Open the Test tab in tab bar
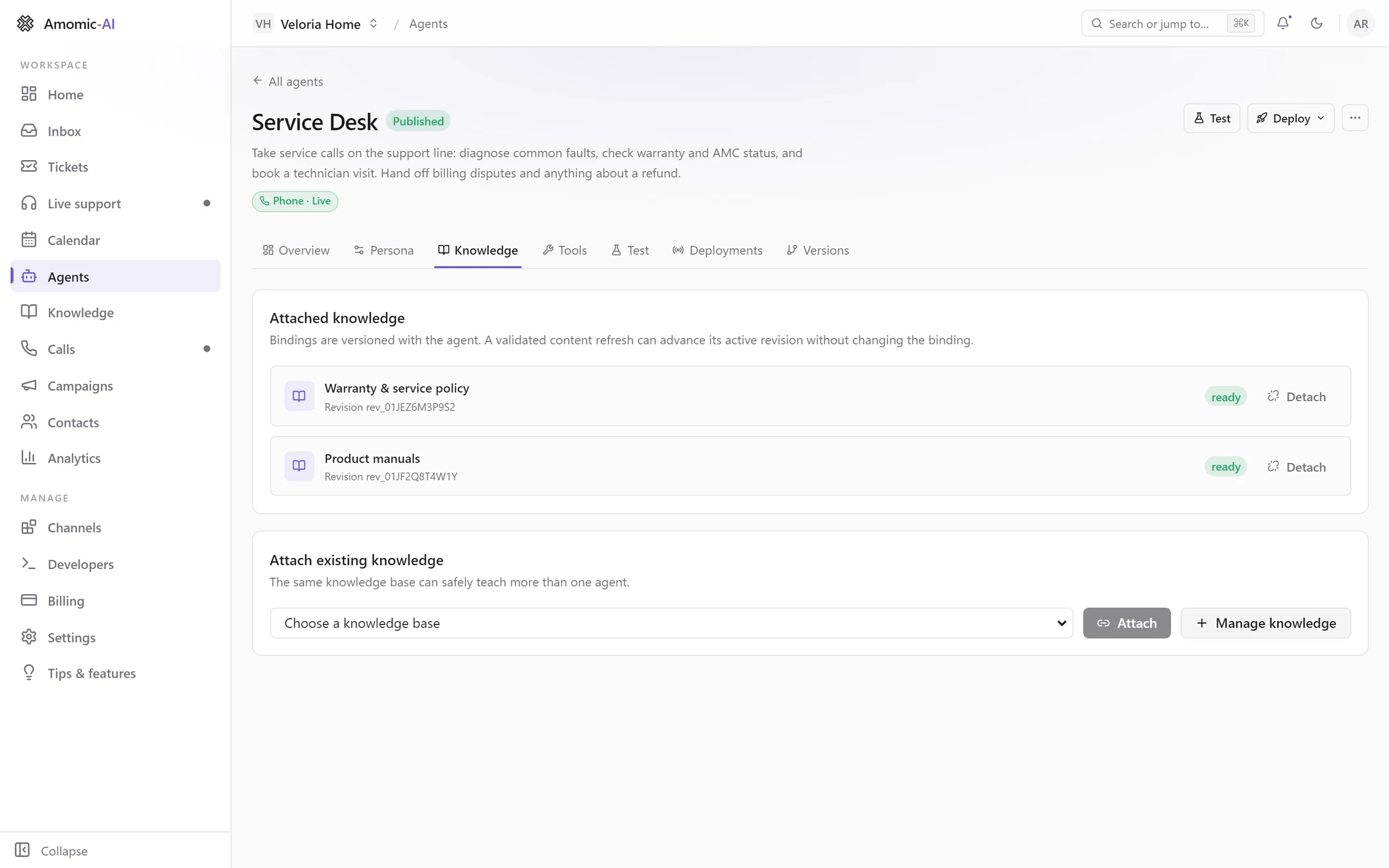1389x868 pixels. (630, 250)
